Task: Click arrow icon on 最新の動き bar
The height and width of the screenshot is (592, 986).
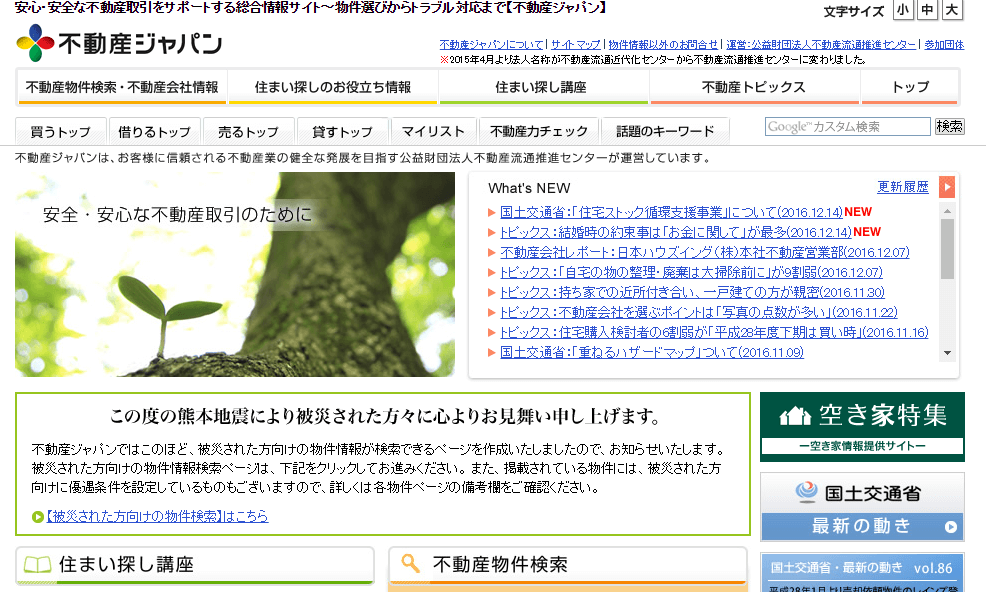Action: pyautogui.click(x=951, y=527)
